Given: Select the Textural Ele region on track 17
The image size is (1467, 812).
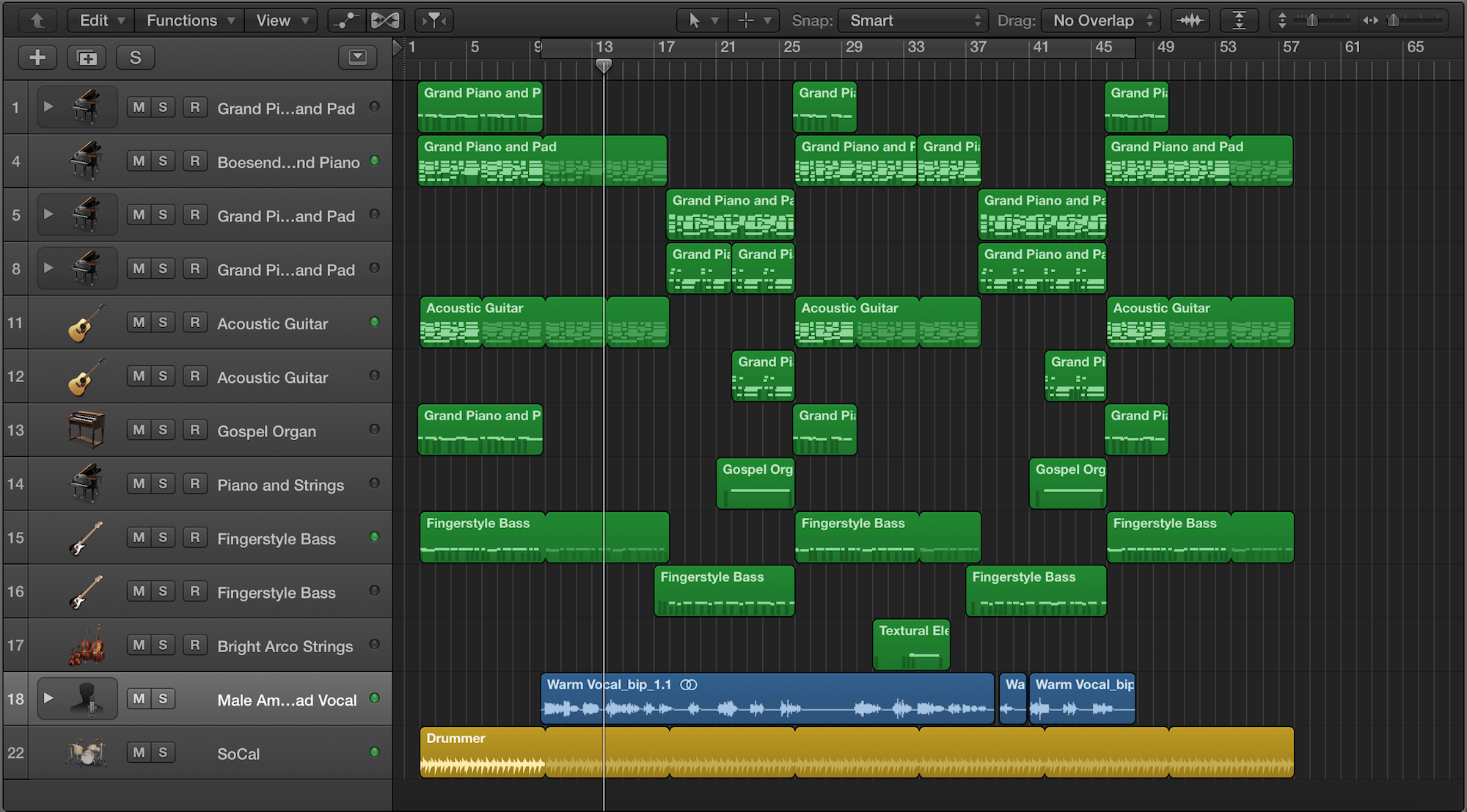Looking at the screenshot, I should pyautogui.click(x=911, y=645).
